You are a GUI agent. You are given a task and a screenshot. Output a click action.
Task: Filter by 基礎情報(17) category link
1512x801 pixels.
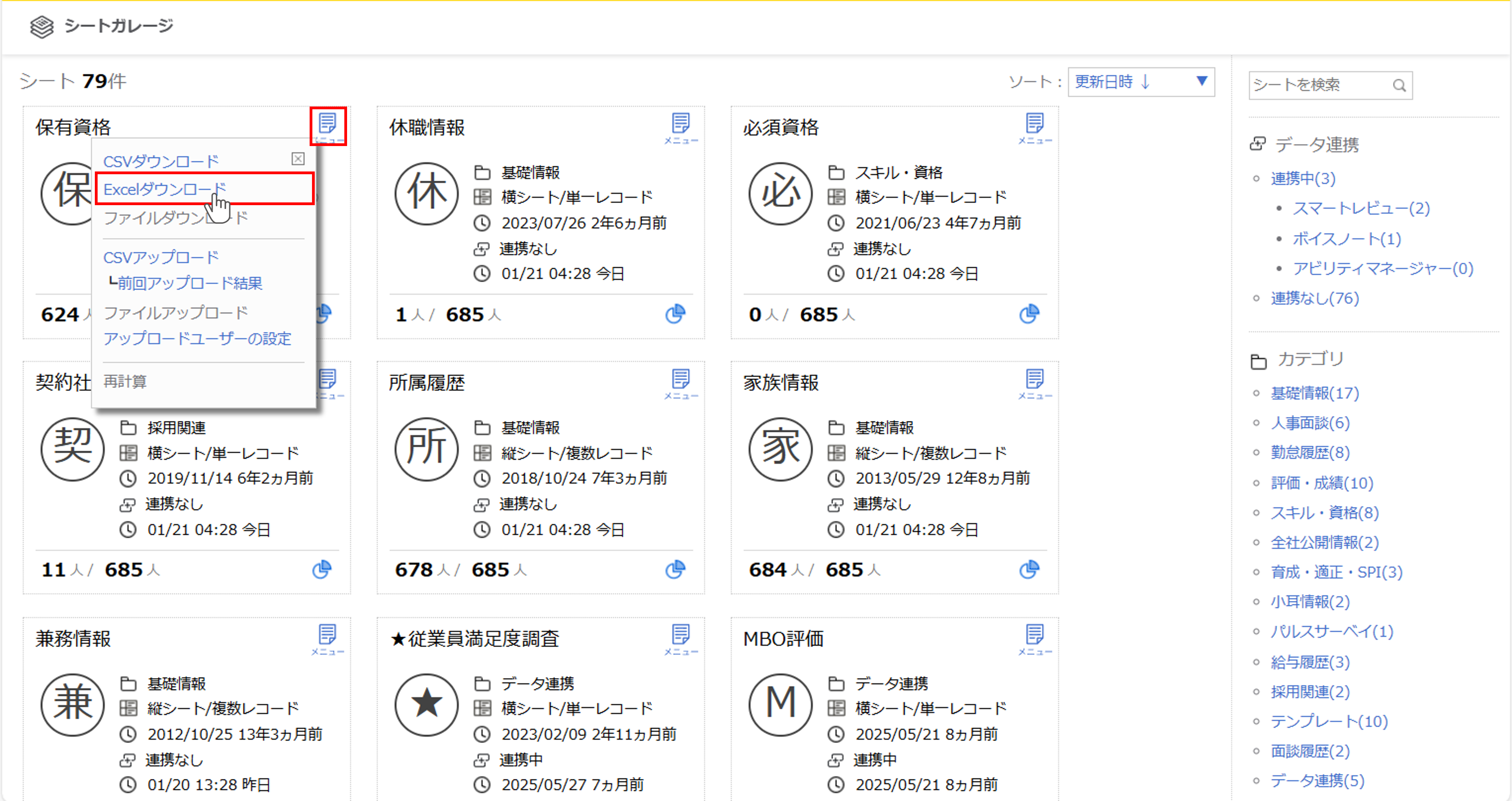point(1314,393)
